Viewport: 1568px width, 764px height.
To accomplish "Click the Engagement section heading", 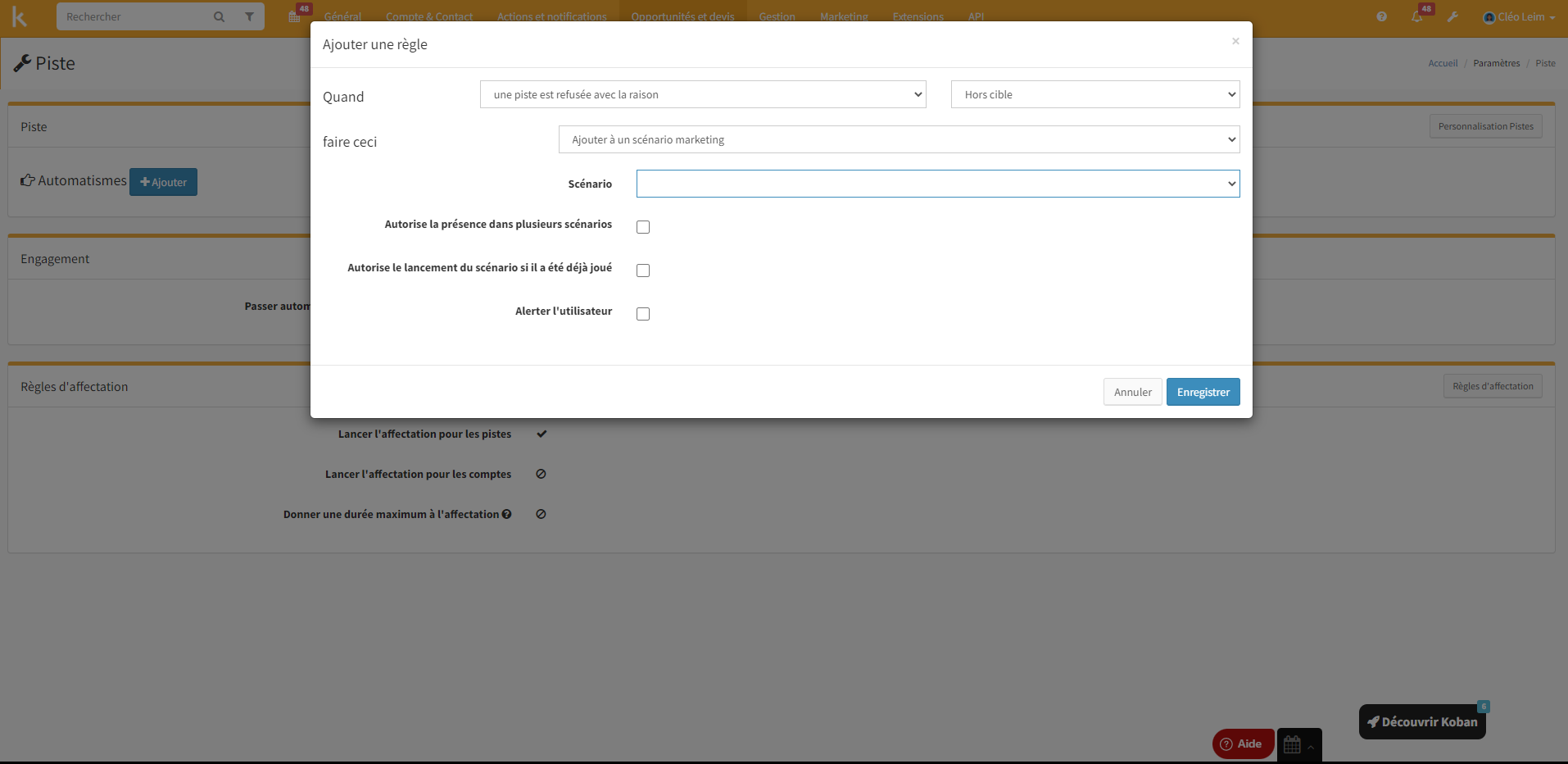I will click(55, 259).
